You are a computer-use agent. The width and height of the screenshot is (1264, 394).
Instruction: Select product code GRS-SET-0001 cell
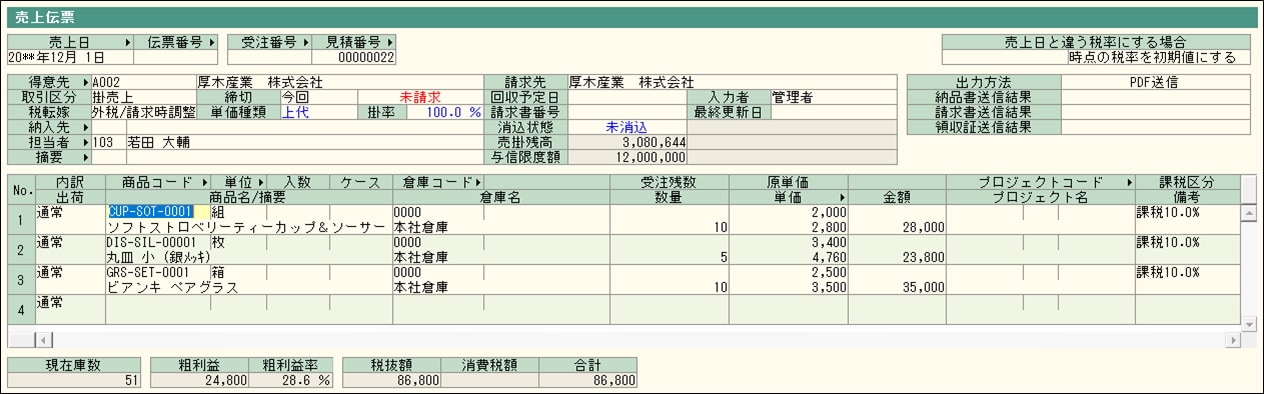coord(157,272)
